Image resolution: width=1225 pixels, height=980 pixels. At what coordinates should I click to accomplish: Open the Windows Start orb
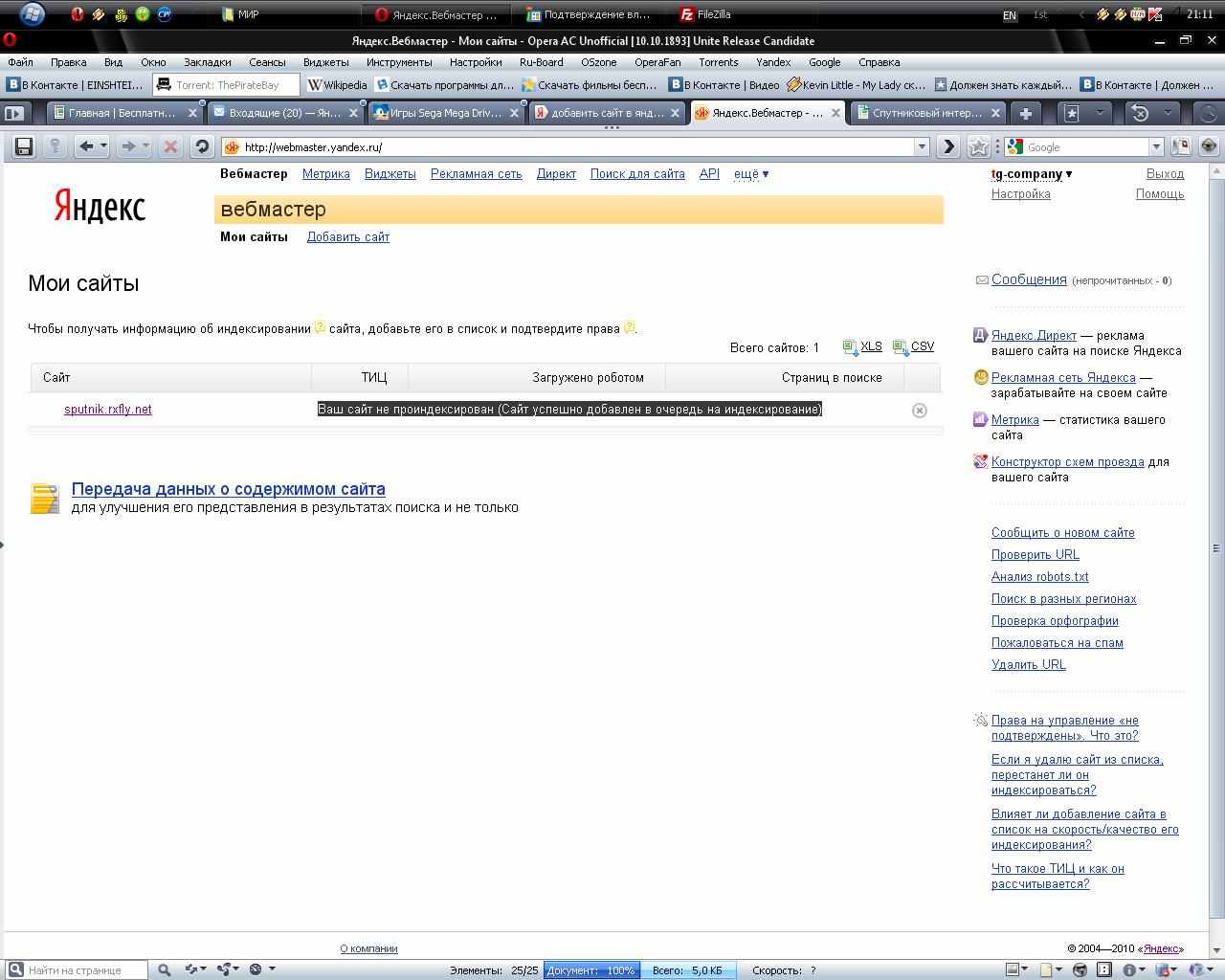click(x=32, y=14)
